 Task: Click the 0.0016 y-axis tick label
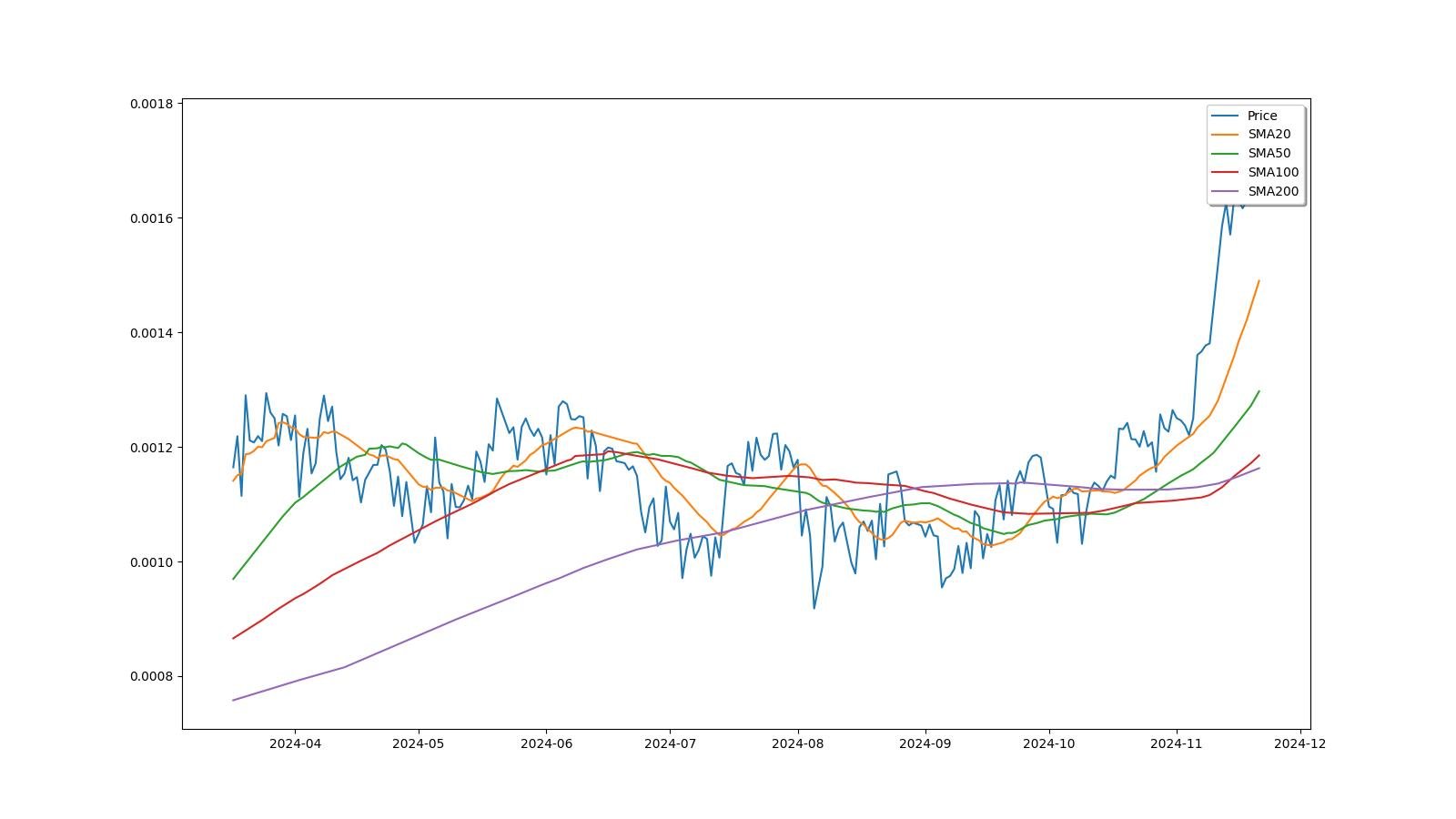pyautogui.click(x=151, y=218)
